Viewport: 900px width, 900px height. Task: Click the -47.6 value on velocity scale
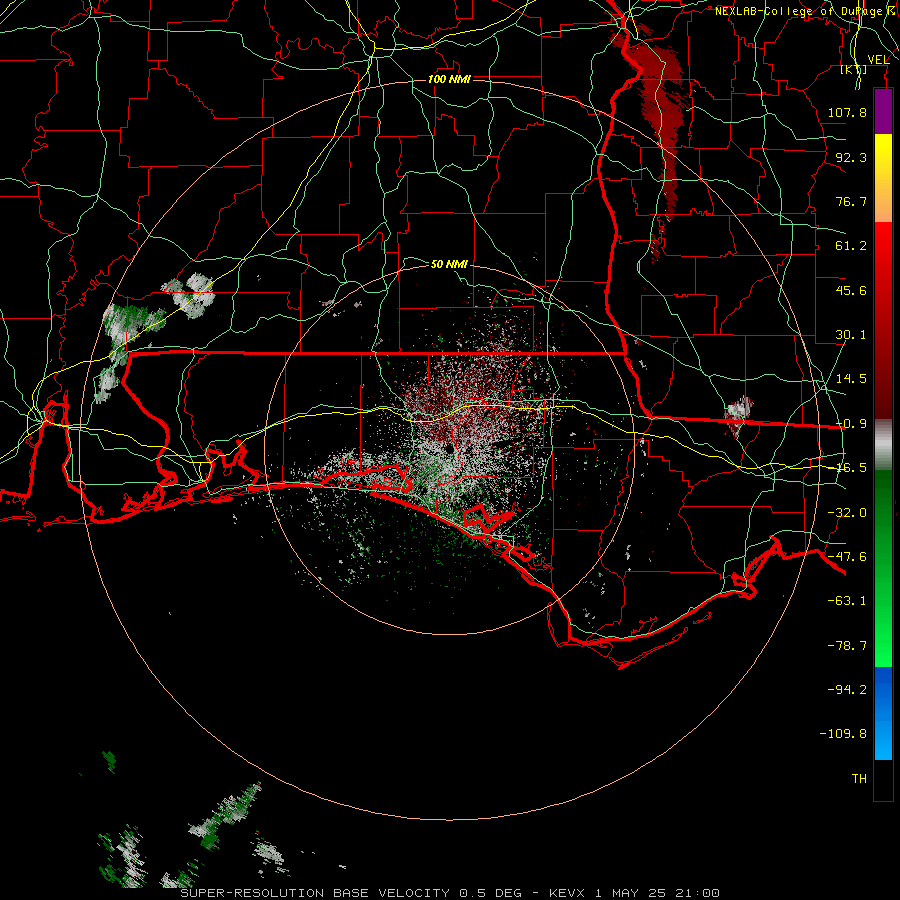(x=847, y=557)
